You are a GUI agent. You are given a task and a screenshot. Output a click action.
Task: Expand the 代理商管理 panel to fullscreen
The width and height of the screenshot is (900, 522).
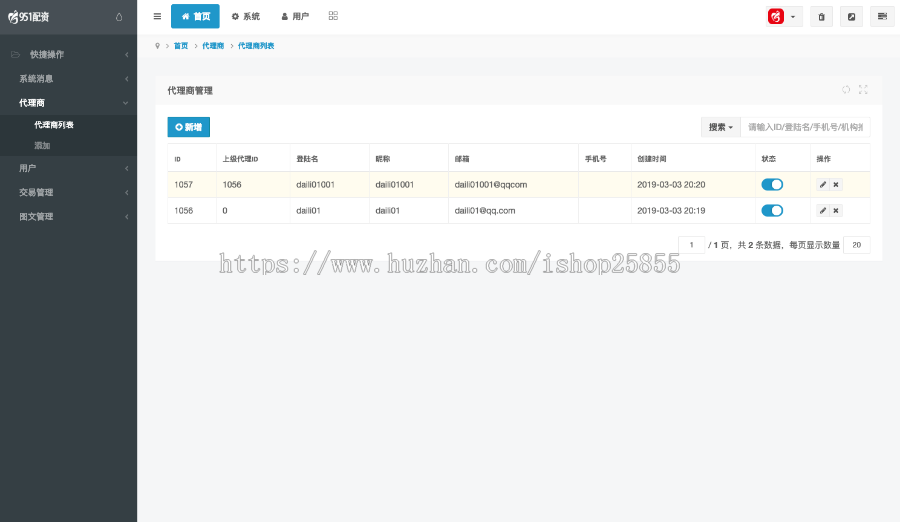click(863, 90)
